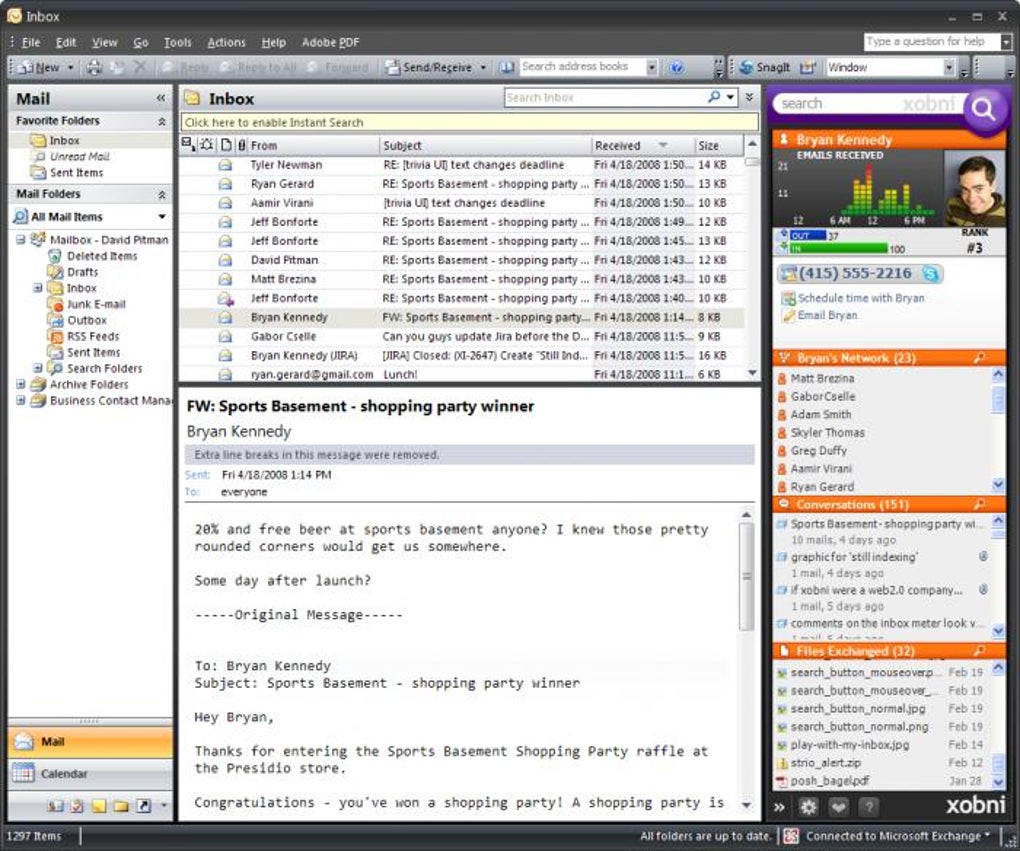Open the Tasks icon in navigation bar

77,806
